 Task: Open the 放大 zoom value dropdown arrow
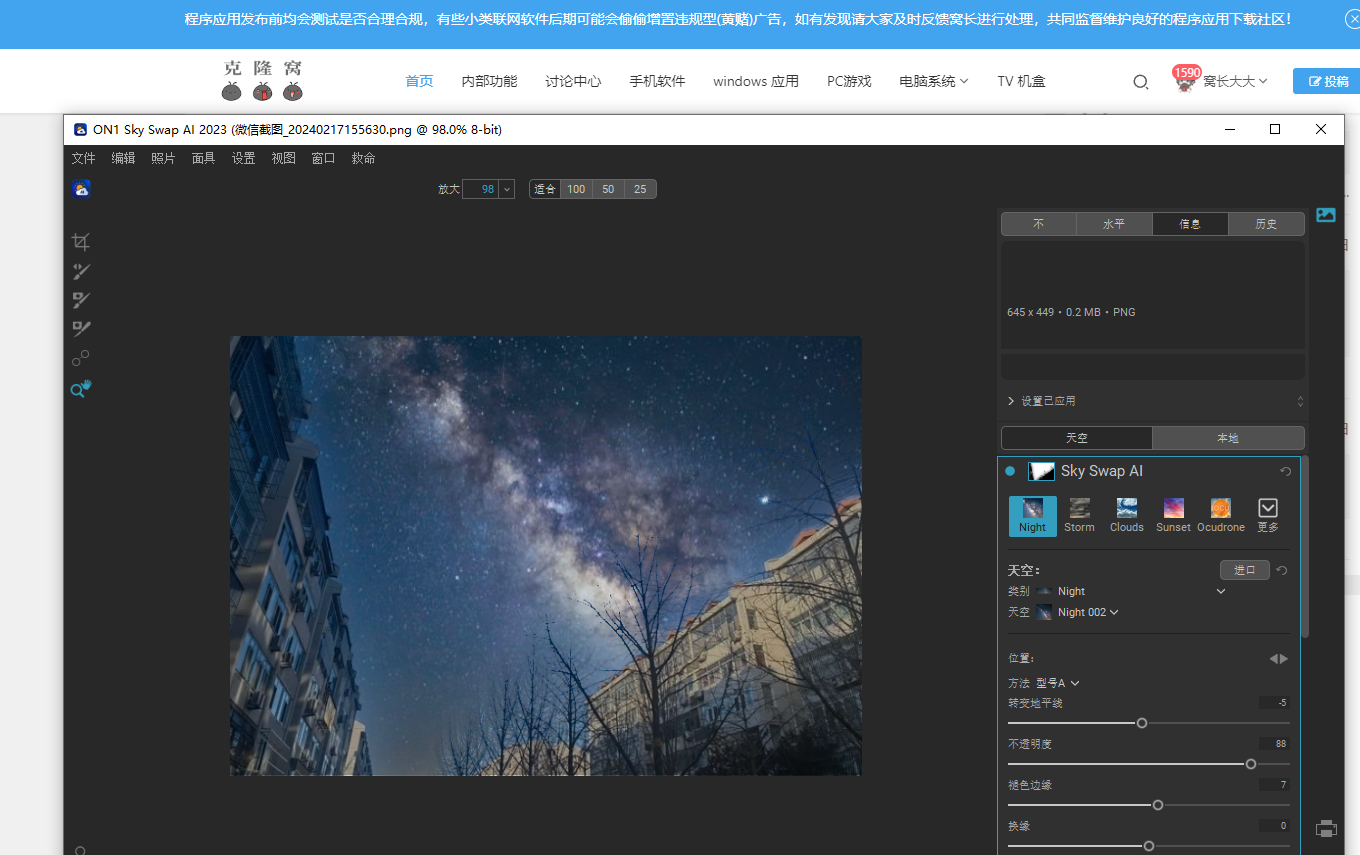point(506,189)
